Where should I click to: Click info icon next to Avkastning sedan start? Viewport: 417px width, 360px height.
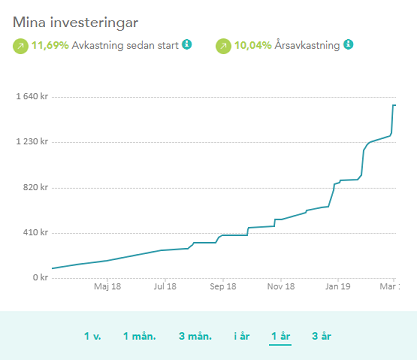tap(187, 44)
